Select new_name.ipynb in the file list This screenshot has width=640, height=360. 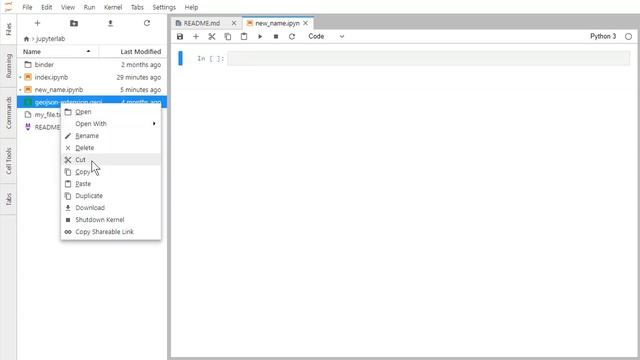pyautogui.click(x=92, y=89)
